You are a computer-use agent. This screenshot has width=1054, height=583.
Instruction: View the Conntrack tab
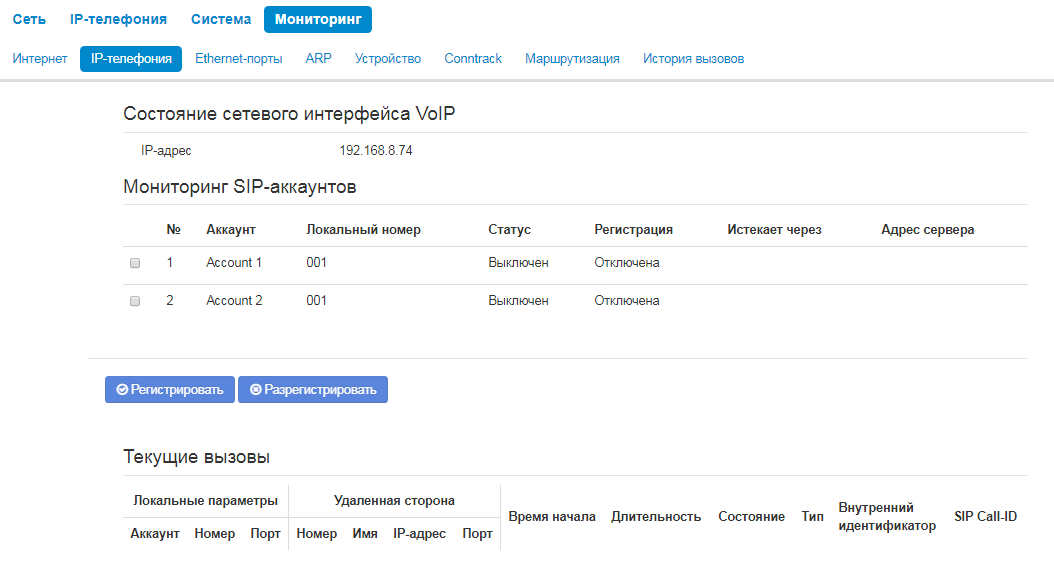473,59
